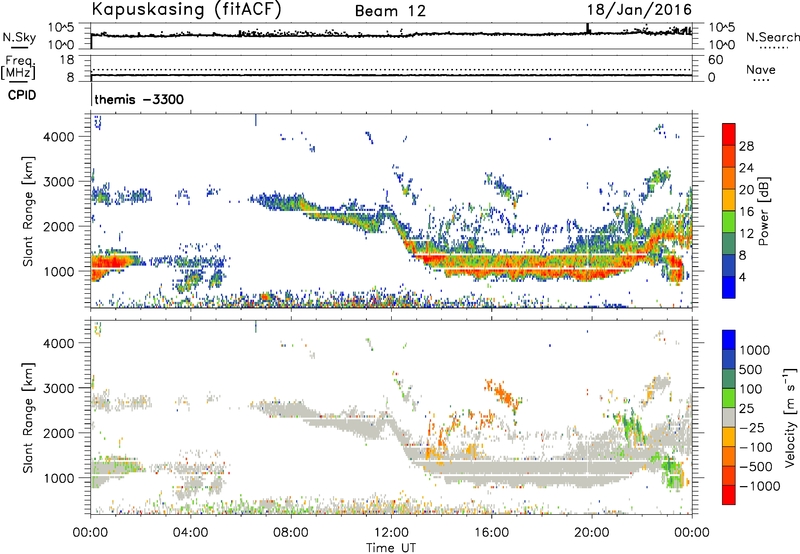The image size is (800, 554).
Task: Click the 20:00 time tick label
Action: click(592, 533)
